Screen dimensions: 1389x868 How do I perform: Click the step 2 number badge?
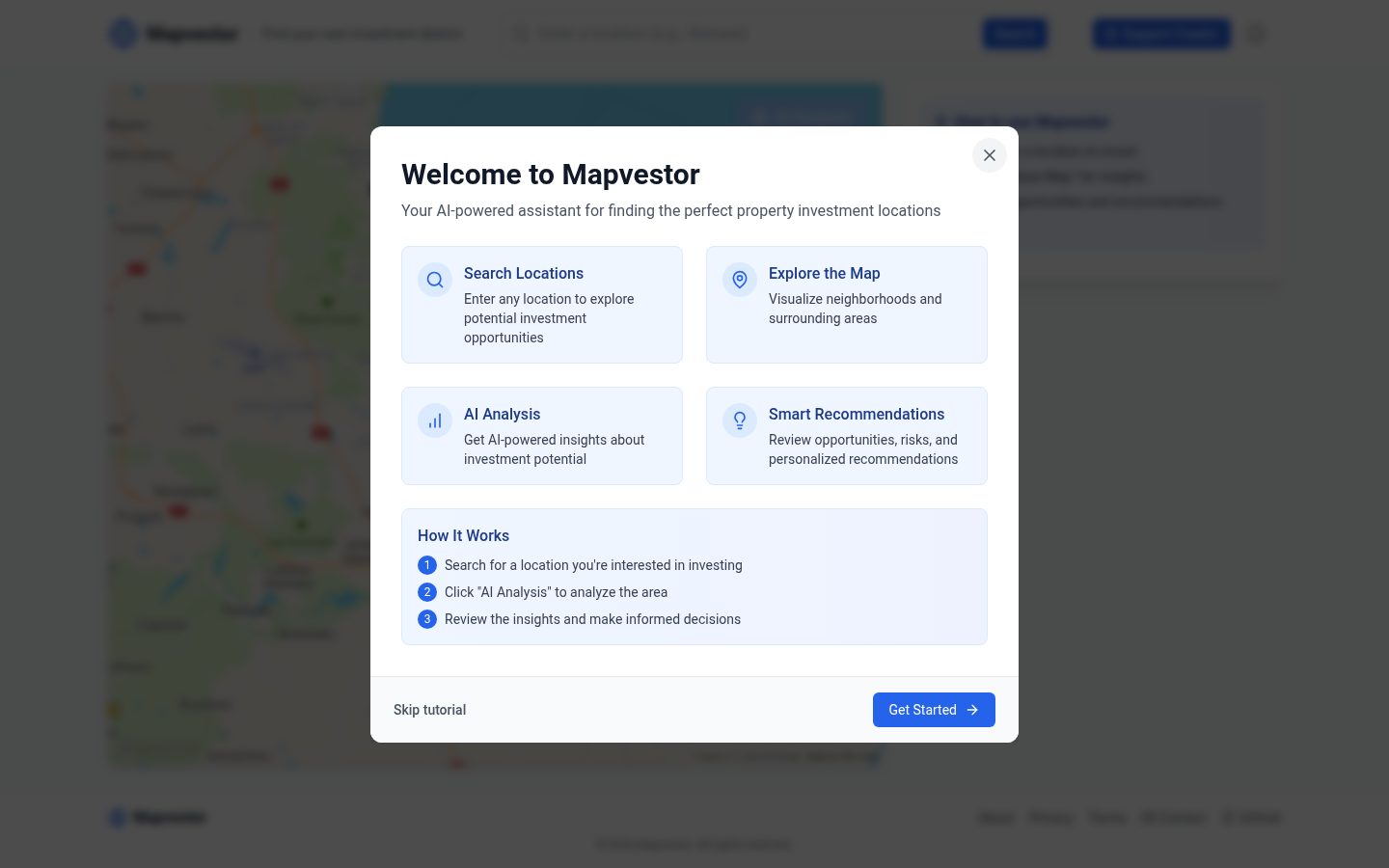427,592
